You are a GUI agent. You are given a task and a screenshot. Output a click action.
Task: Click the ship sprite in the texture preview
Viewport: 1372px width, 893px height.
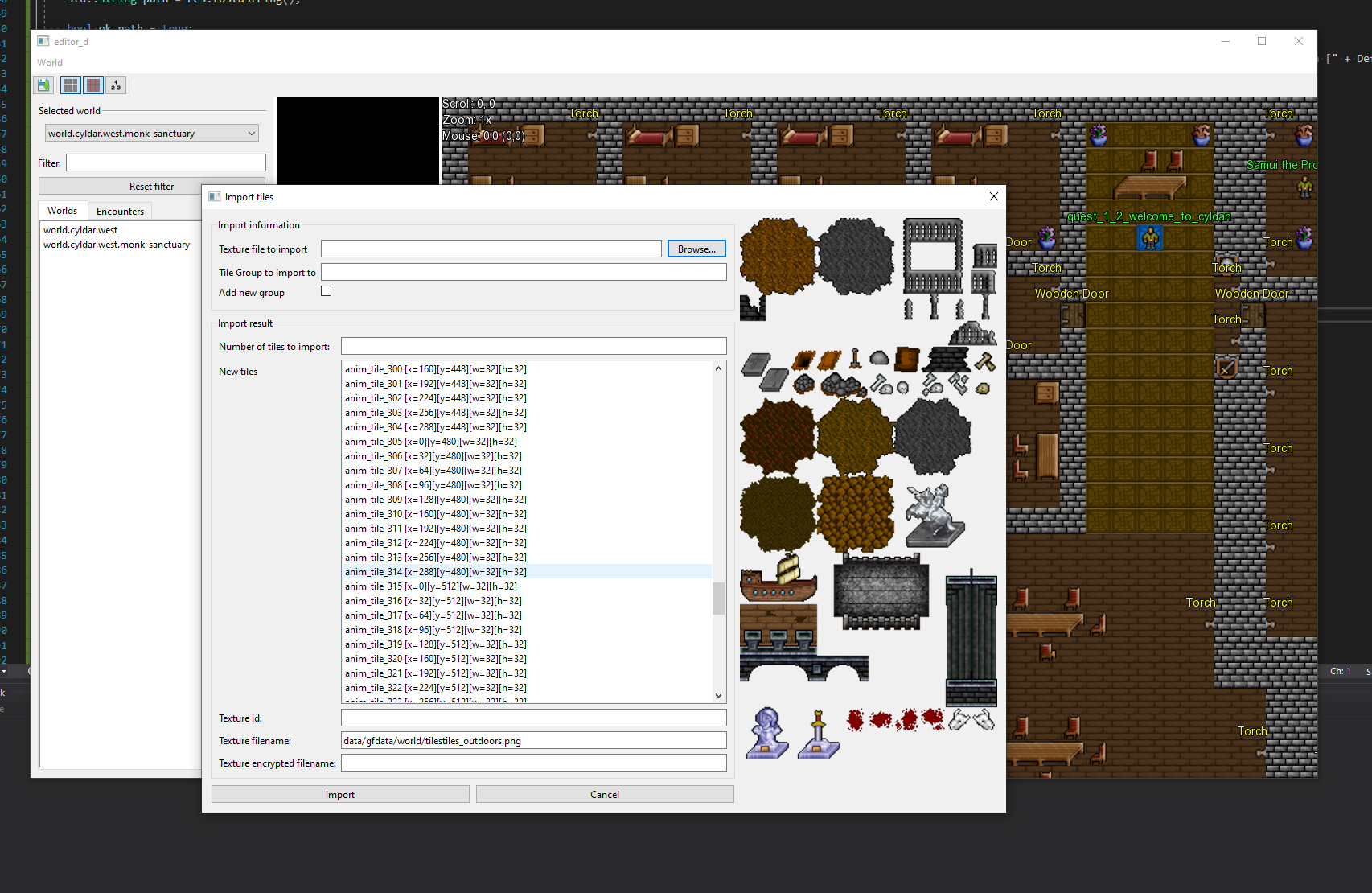778,578
